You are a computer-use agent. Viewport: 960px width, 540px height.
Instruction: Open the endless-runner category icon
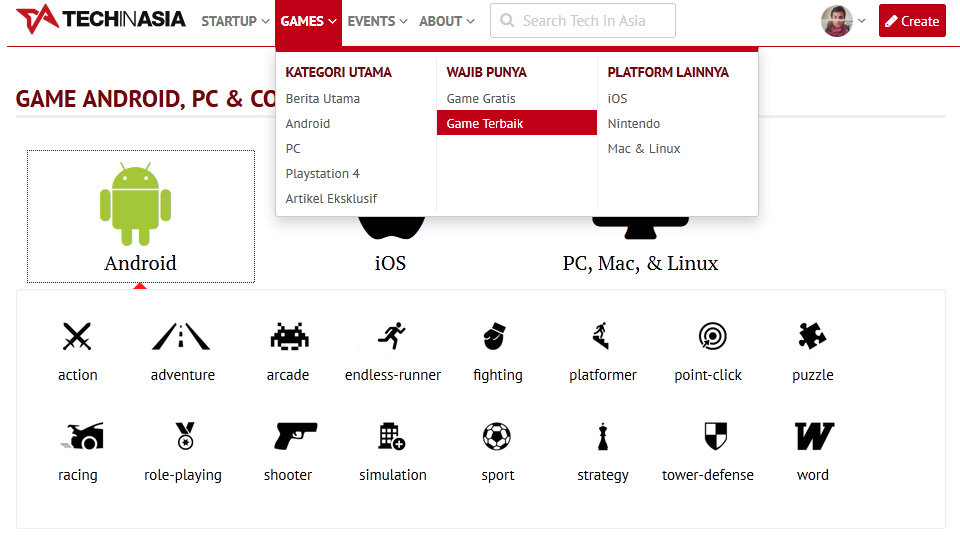392,337
